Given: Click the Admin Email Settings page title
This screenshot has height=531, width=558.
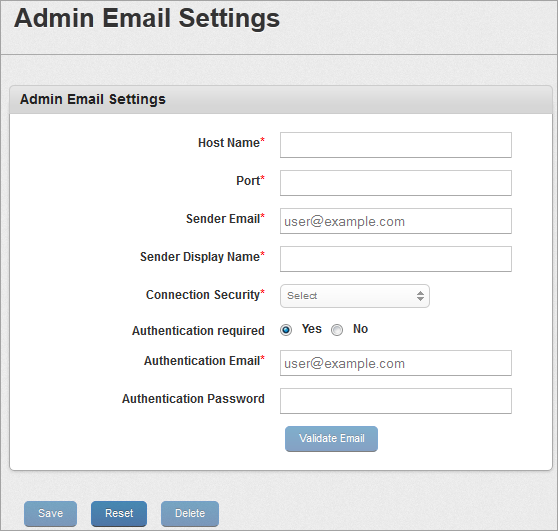Looking at the screenshot, I should pyautogui.click(x=147, y=18).
